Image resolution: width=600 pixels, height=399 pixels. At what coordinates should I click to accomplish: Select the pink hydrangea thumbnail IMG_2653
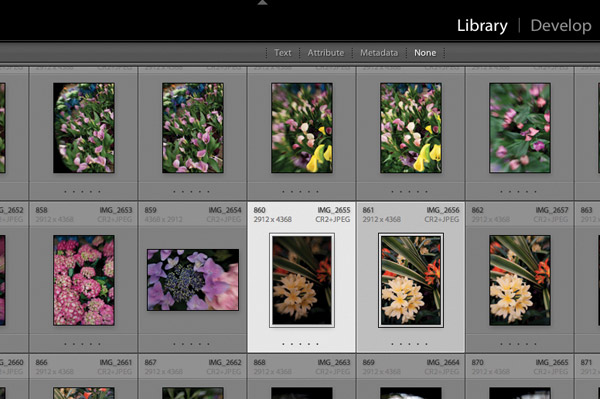(84, 280)
